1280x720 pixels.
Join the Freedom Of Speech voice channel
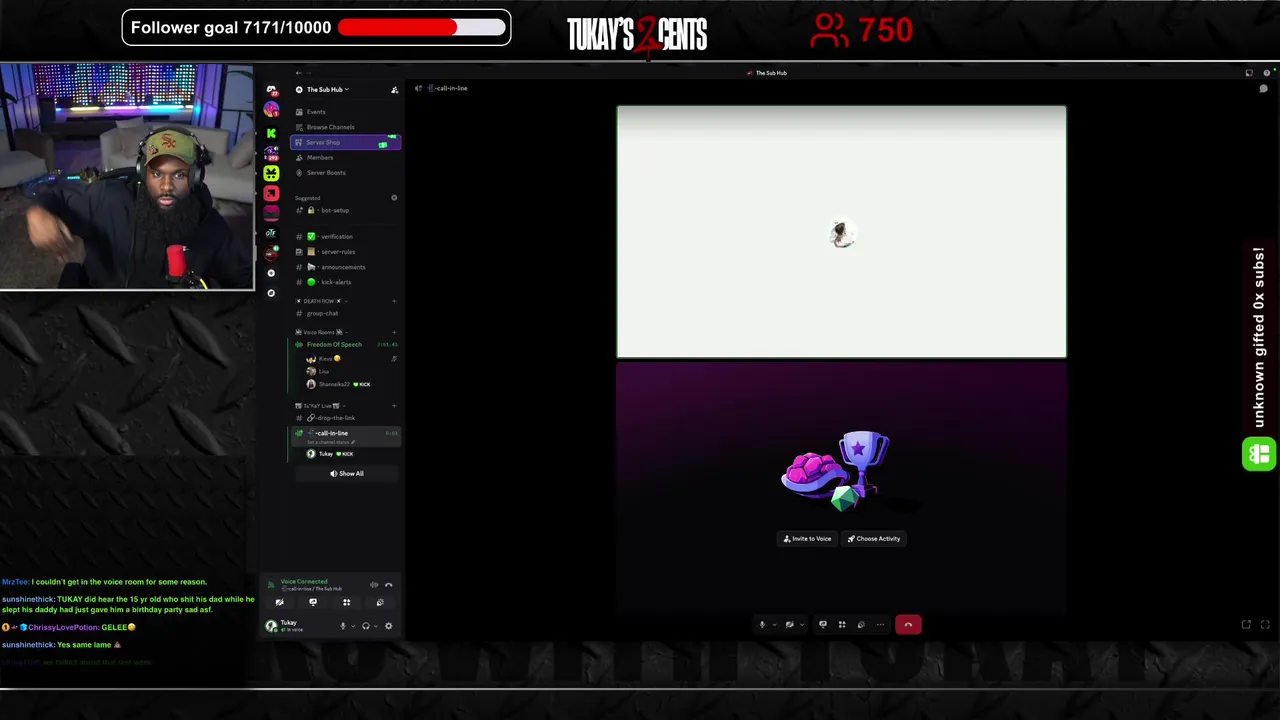tap(346, 344)
